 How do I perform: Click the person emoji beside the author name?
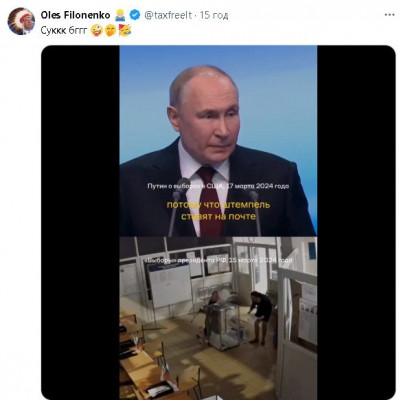(120, 15)
